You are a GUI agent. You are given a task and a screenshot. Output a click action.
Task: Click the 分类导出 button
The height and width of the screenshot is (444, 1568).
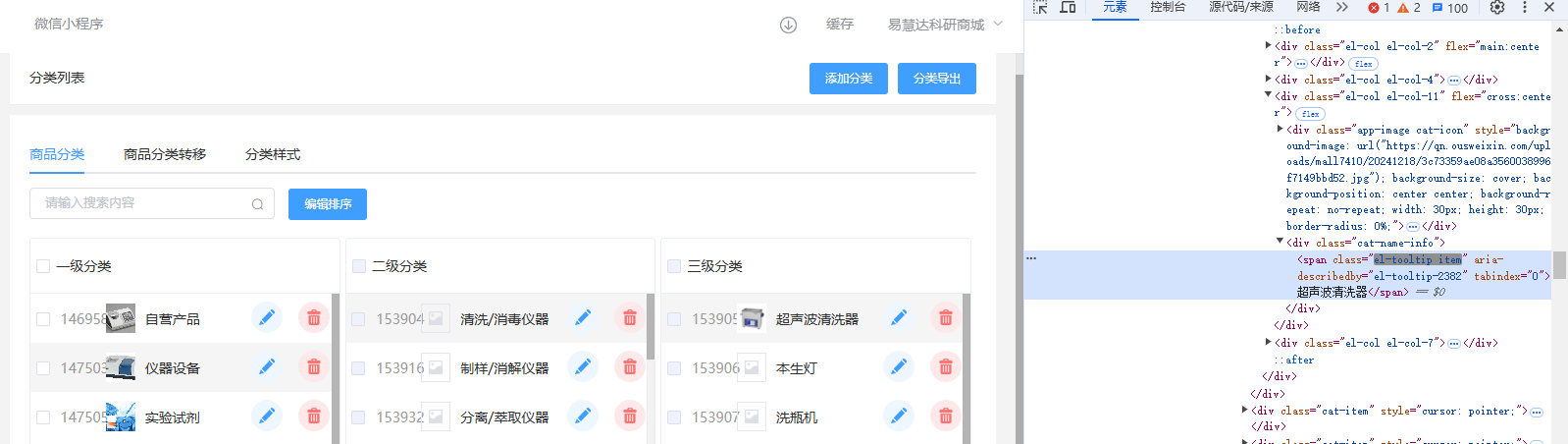pos(937,79)
